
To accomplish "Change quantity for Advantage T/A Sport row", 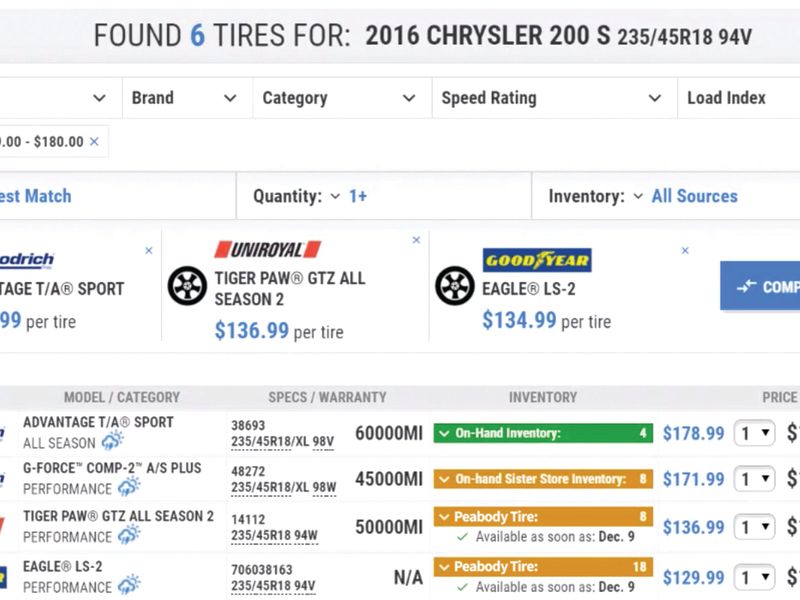I will (755, 434).
